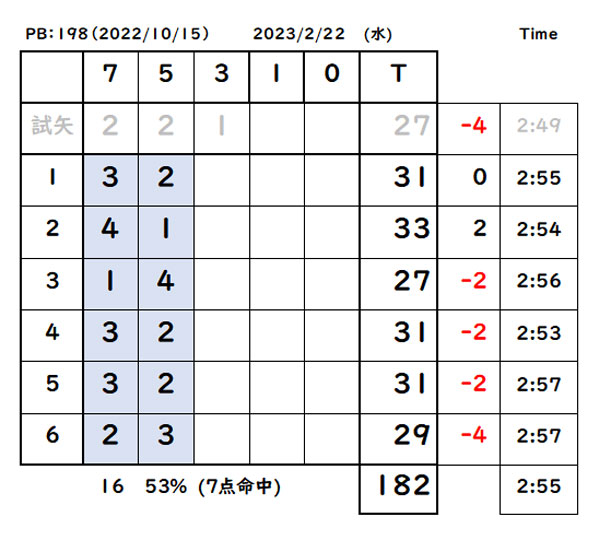
Task: Select round 6 total cell showing 29
Action: pyautogui.click(x=398, y=439)
